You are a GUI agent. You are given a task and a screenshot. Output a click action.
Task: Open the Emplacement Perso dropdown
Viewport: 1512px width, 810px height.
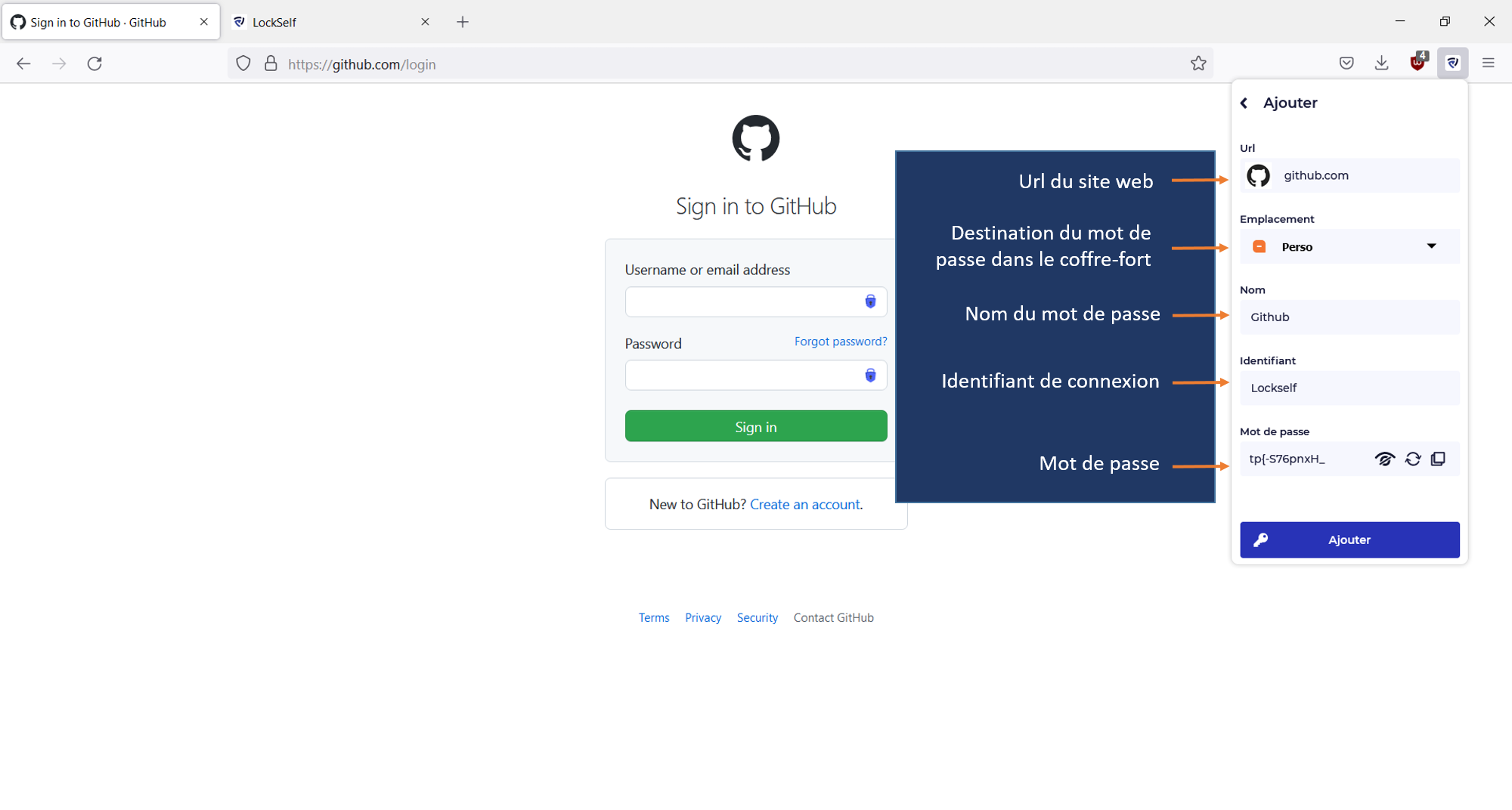1349,246
